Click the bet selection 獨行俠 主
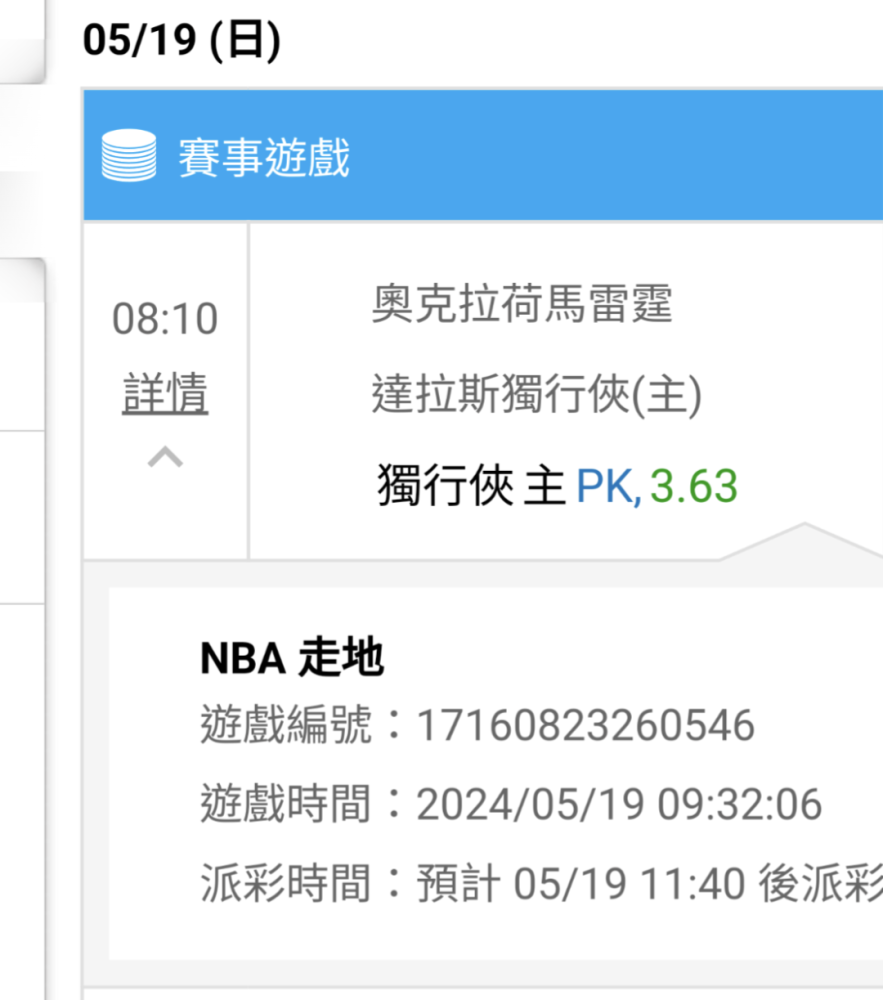The image size is (883, 1000). [472, 486]
